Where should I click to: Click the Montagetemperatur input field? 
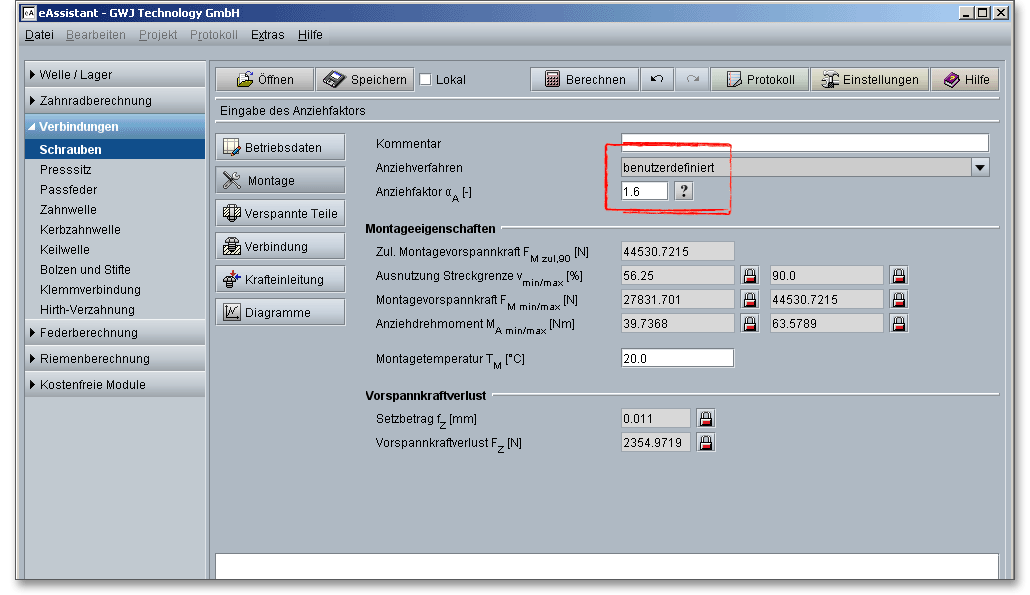[677, 358]
